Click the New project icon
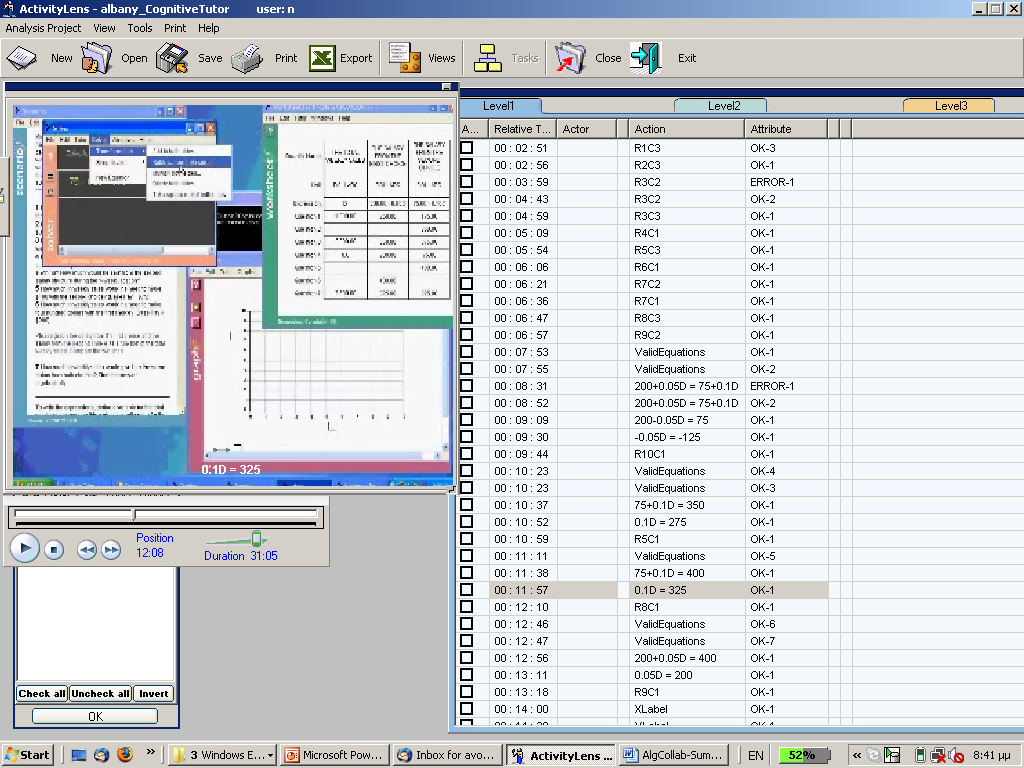The width and height of the screenshot is (1024, 768). (22, 58)
